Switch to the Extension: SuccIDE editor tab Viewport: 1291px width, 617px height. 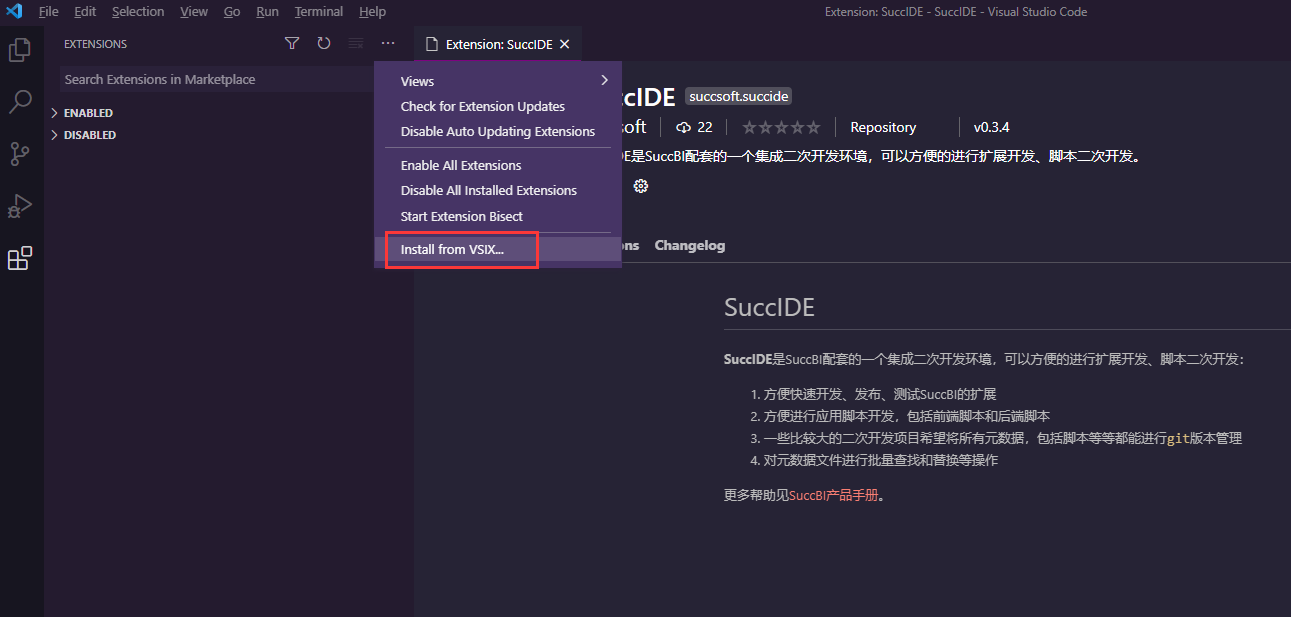pyautogui.click(x=497, y=44)
